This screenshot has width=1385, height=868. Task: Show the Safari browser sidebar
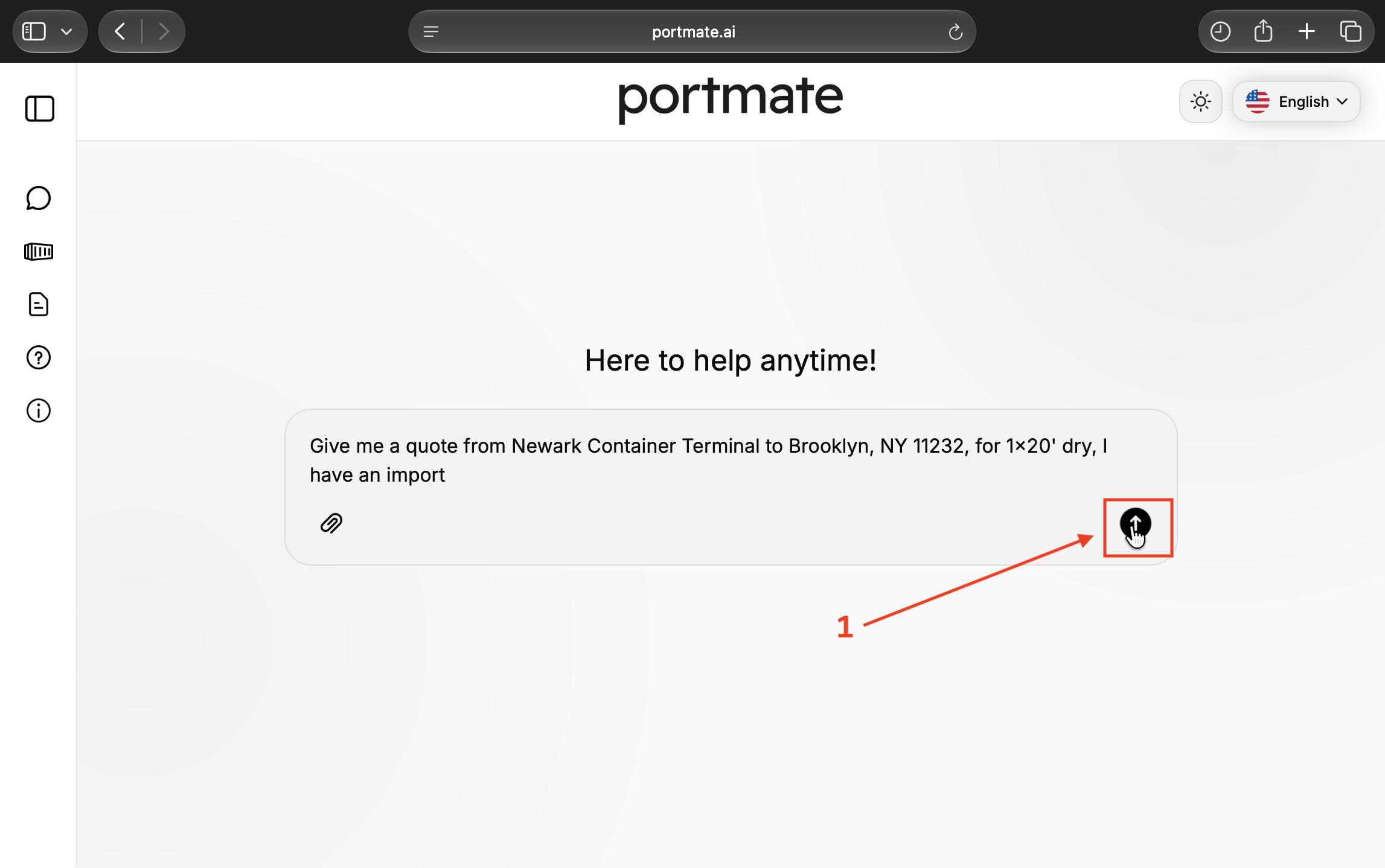(34, 31)
